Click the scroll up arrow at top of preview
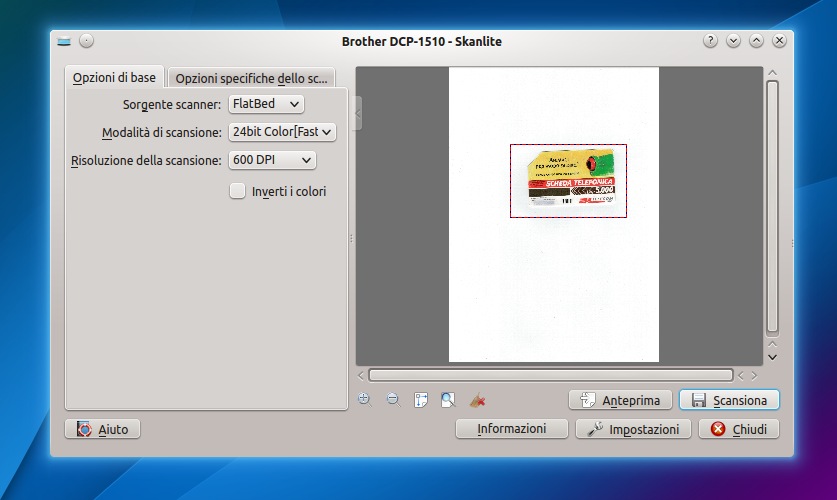 point(772,73)
